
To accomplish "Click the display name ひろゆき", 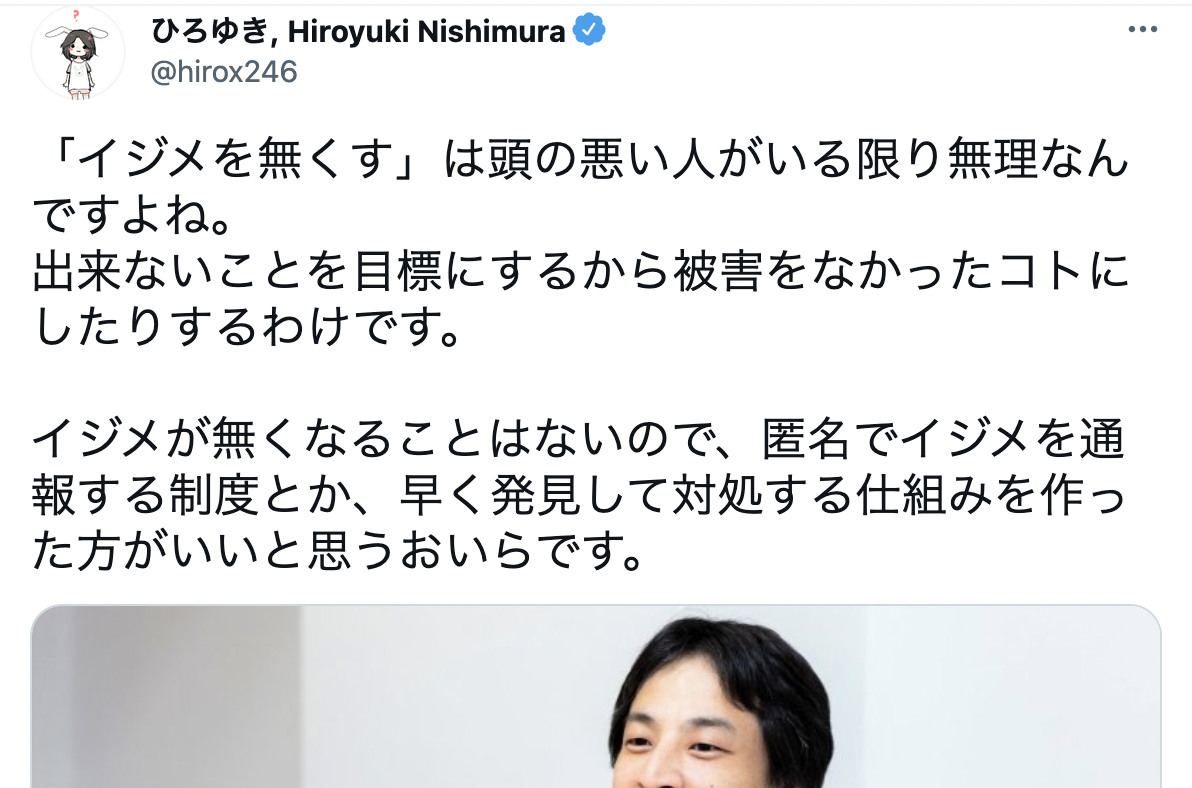I will pos(209,31).
